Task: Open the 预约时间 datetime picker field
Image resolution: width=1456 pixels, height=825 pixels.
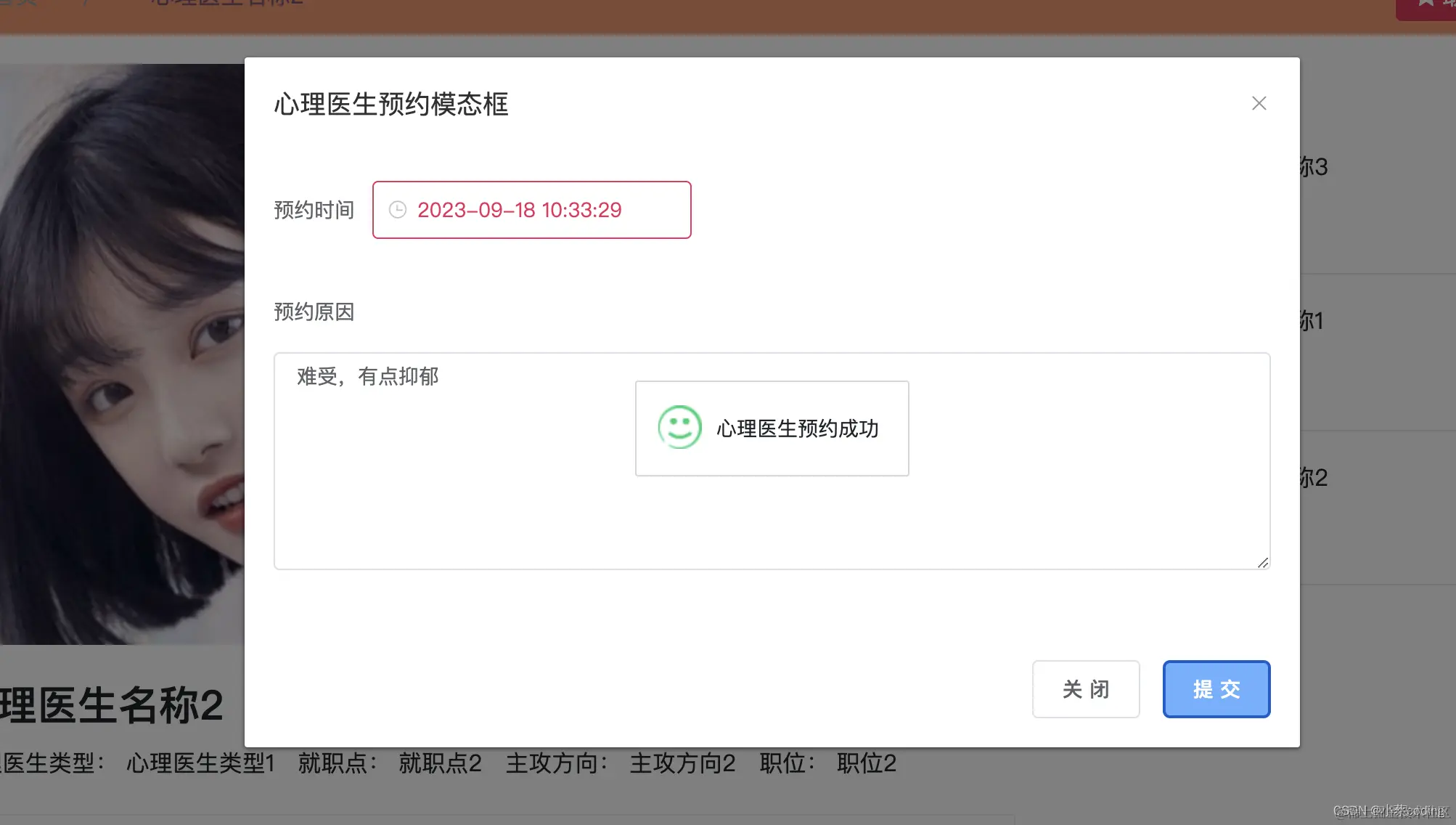Action: coord(531,210)
